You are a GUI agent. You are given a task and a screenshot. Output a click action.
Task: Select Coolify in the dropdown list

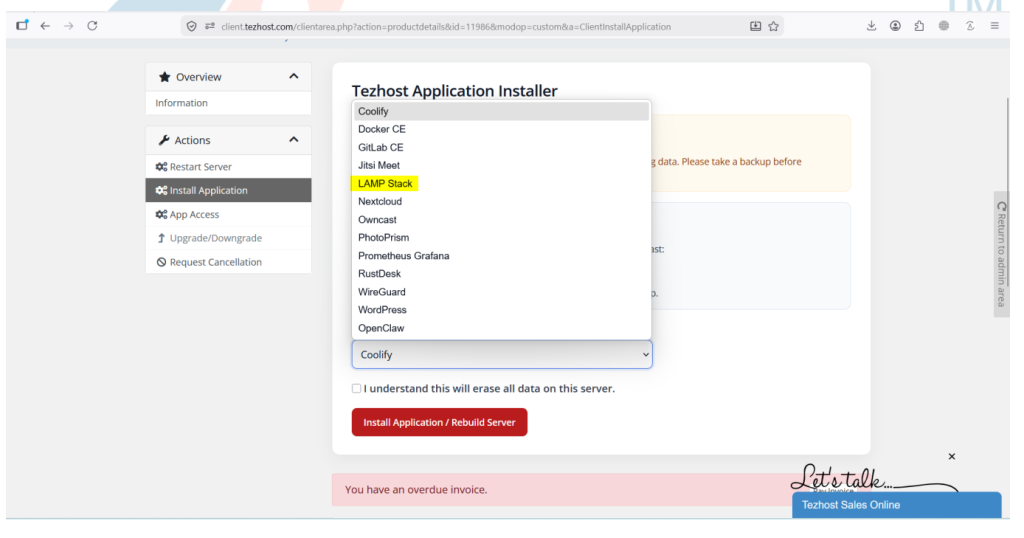click(x=502, y=112)
